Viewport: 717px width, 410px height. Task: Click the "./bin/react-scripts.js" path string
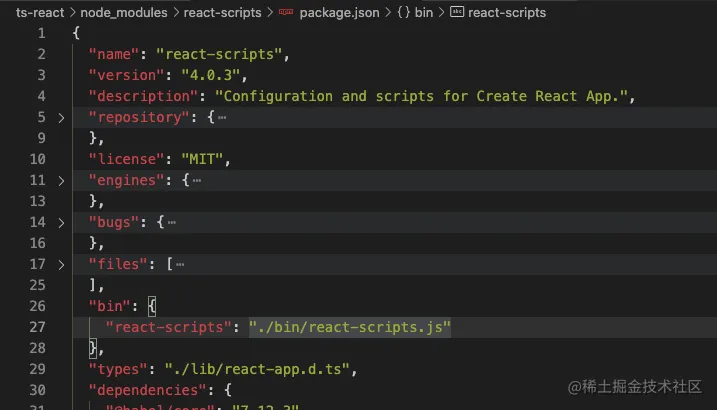[350, 327]
